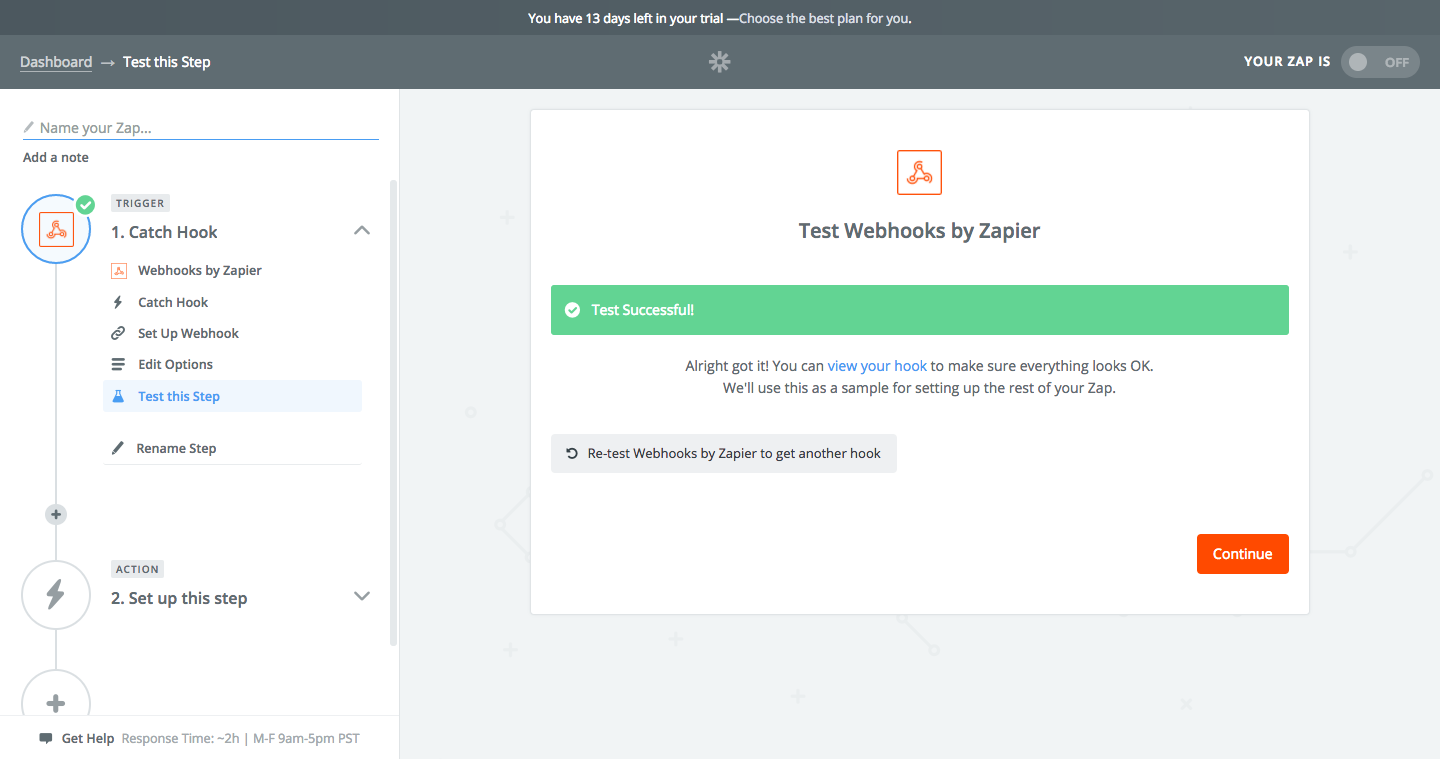
Task: Click the chat bubble icon beside Get Help
Action: 45,739
